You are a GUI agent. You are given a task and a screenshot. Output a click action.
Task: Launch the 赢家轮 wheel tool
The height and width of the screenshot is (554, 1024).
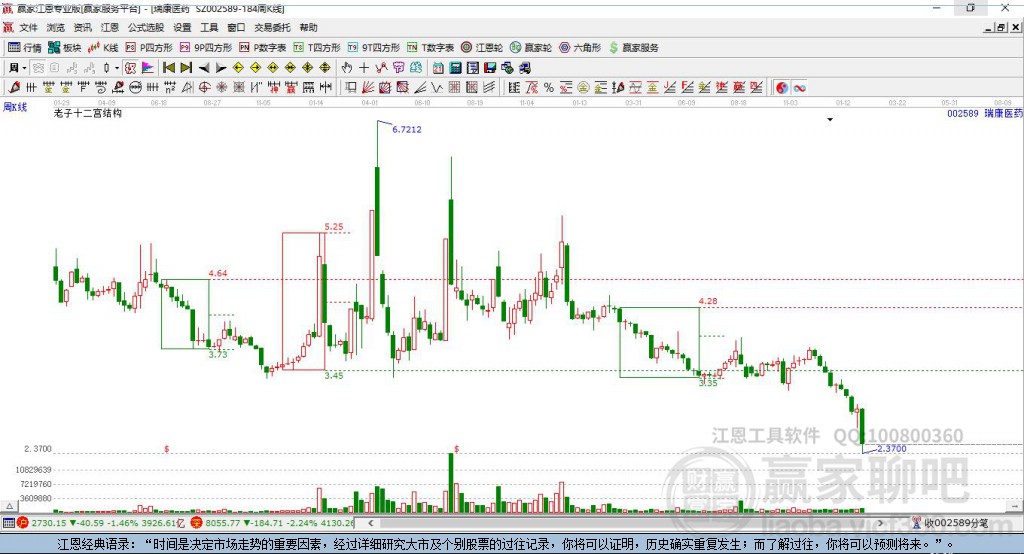pyautogui.click(x=531, y=48)
